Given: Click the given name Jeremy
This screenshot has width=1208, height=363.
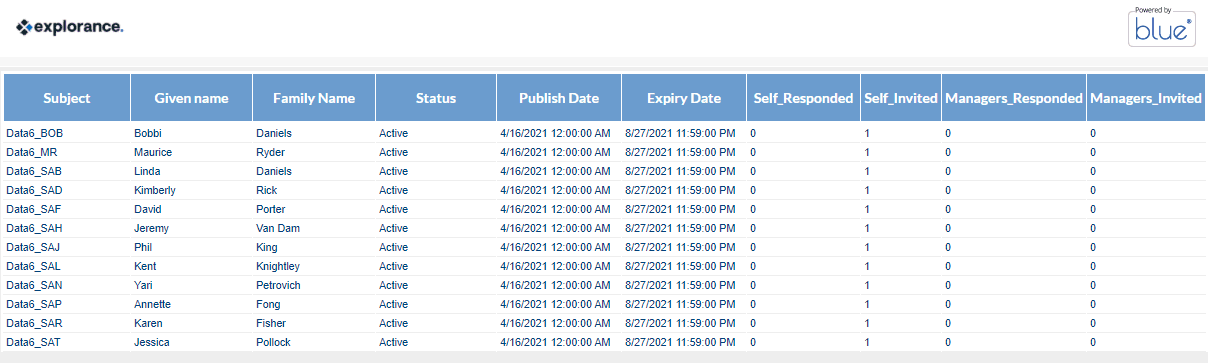Looking at the screenshot, I should [x=152, y=228].
